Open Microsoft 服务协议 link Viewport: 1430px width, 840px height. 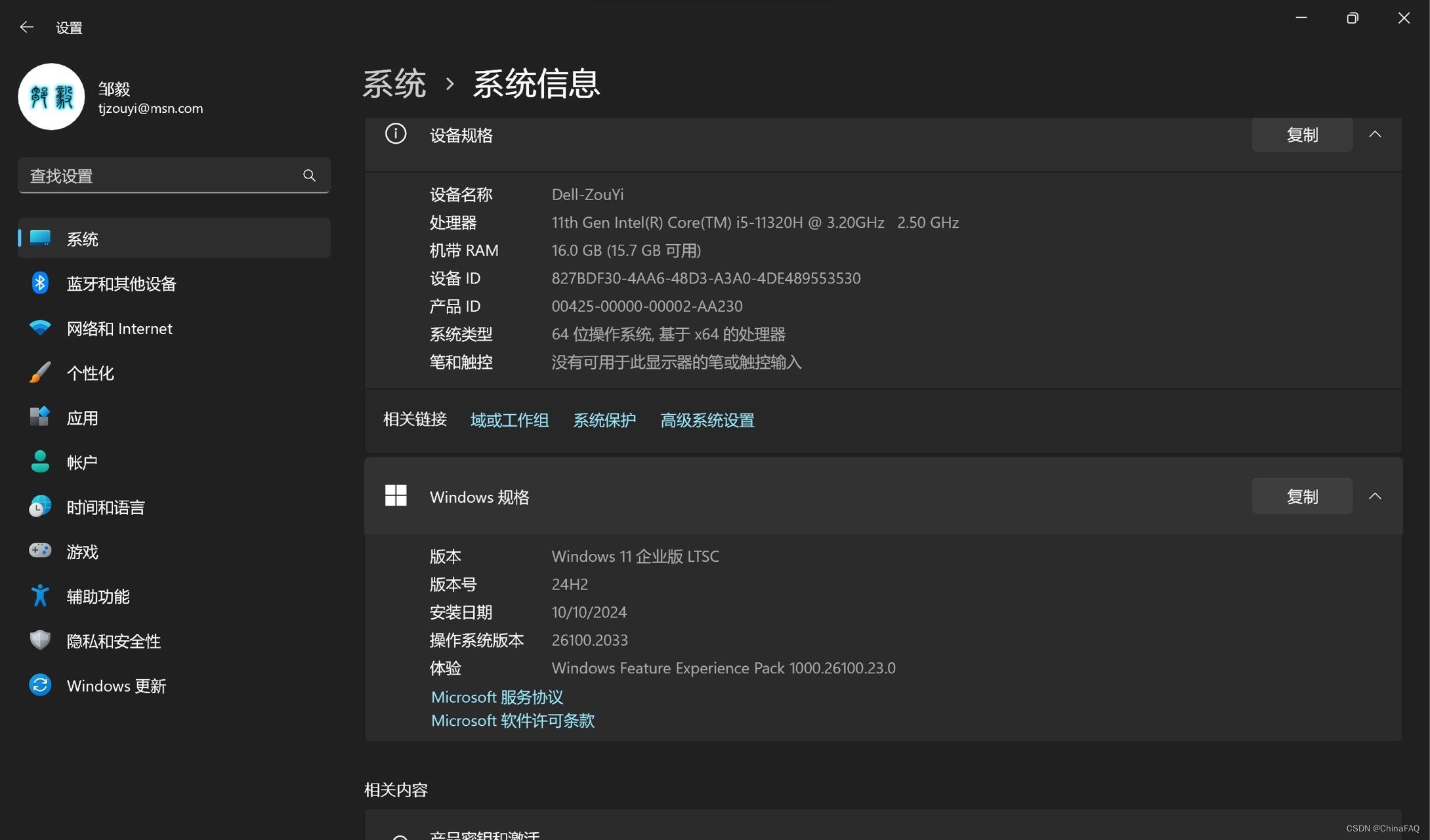click(497, 697)
